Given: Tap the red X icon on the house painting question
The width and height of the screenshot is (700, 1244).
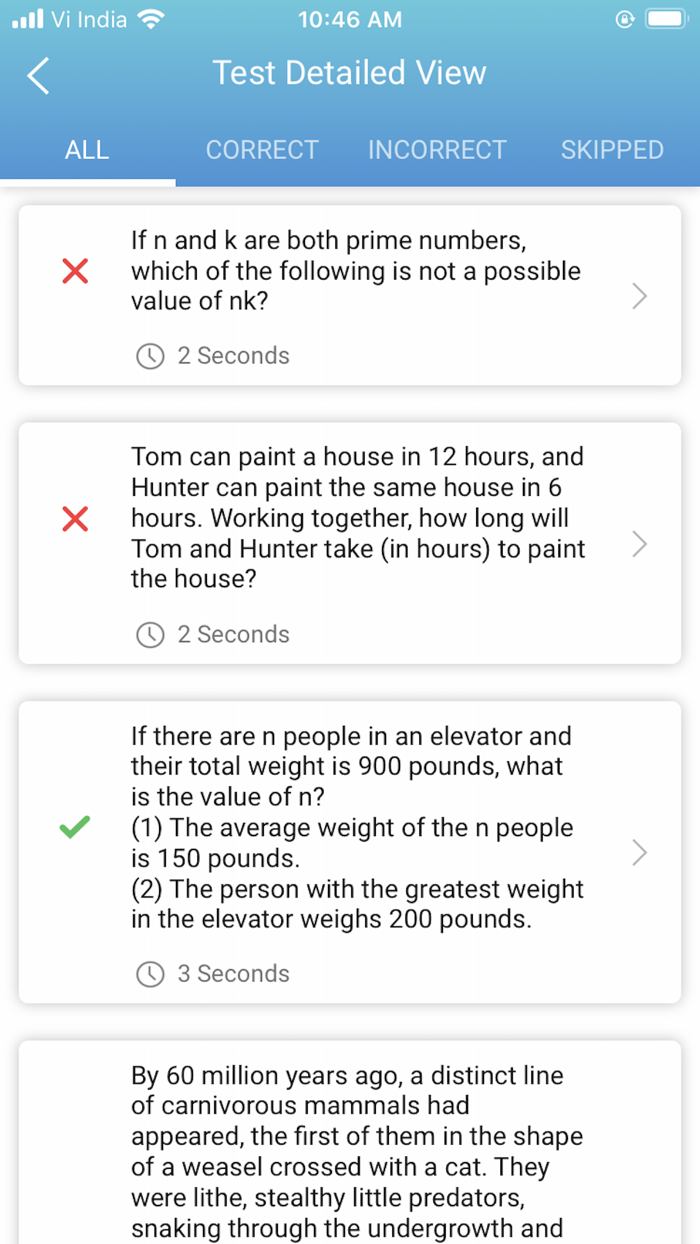Looking at the screenshot, I should click(x=73, y=519).
